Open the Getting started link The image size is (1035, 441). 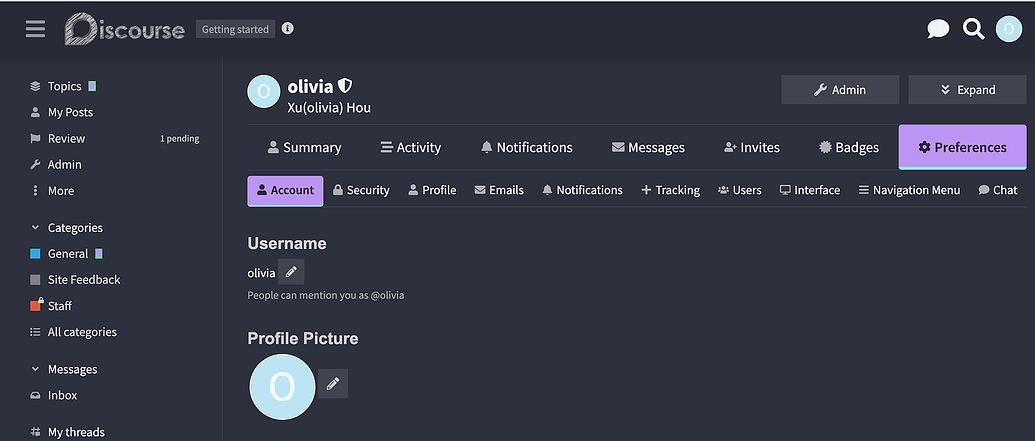[235, 29]
